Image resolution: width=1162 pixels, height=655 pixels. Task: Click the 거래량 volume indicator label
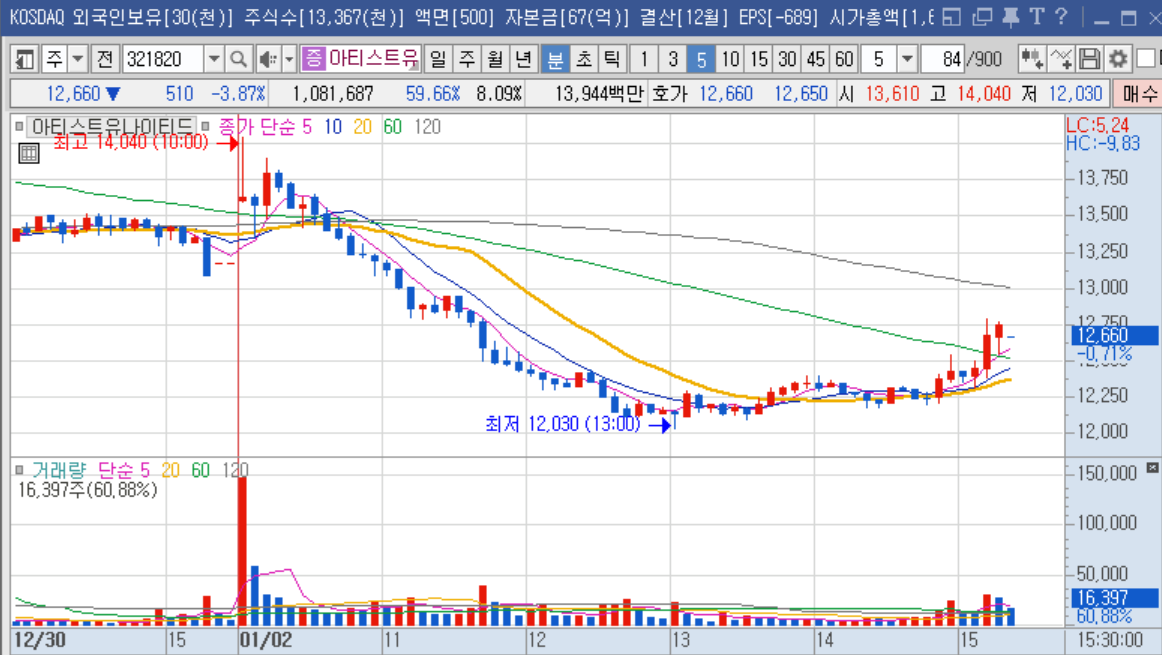(x=59, y=470)
